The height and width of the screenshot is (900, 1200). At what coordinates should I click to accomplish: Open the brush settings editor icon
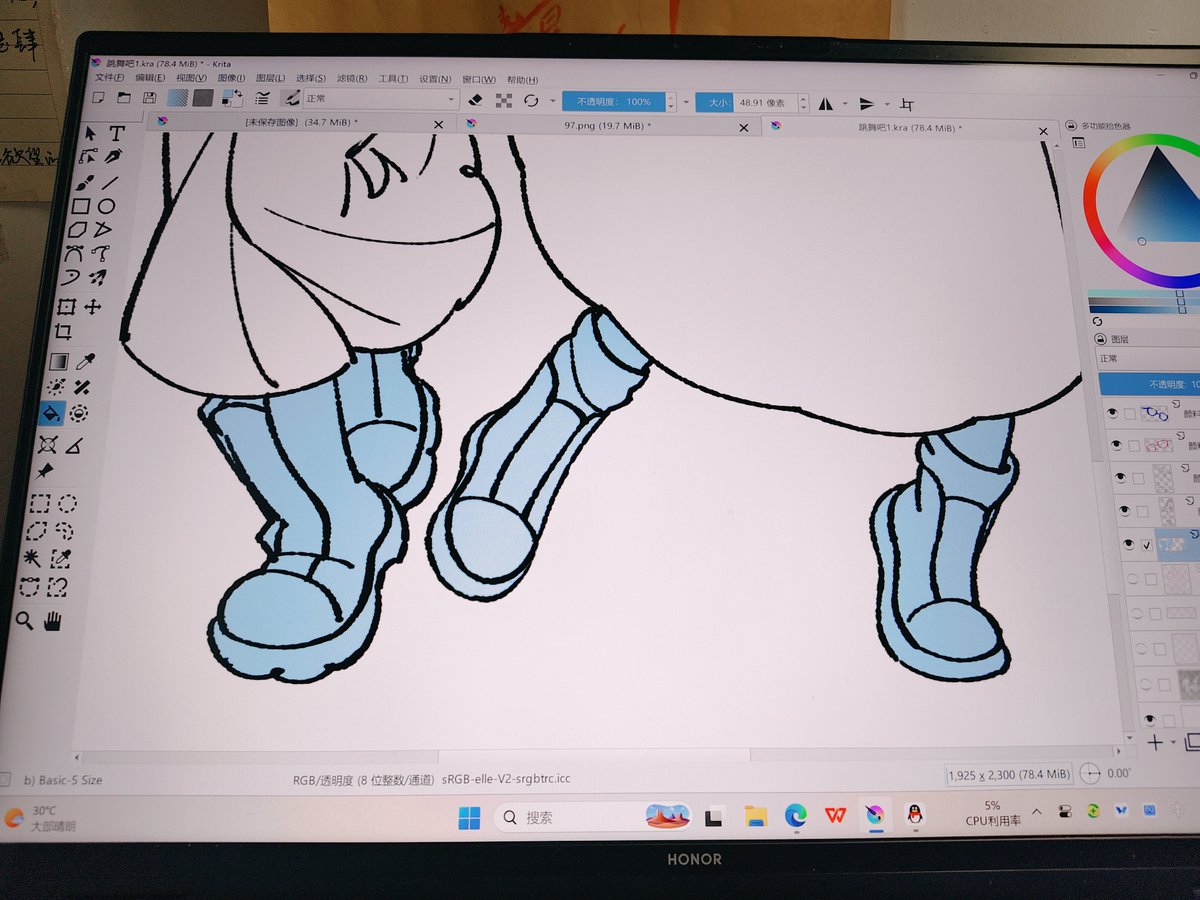pos(262,99)
